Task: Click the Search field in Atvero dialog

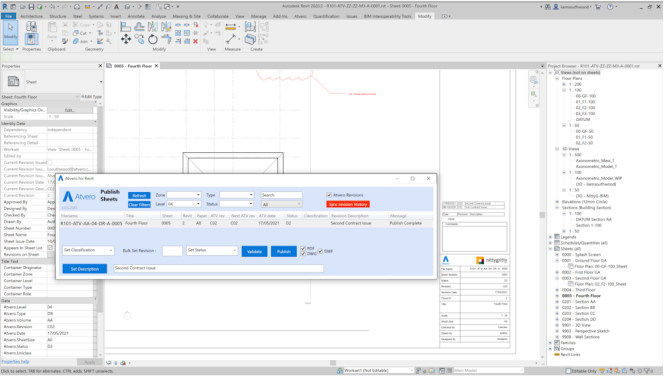Action: click(x=281, y=195)
